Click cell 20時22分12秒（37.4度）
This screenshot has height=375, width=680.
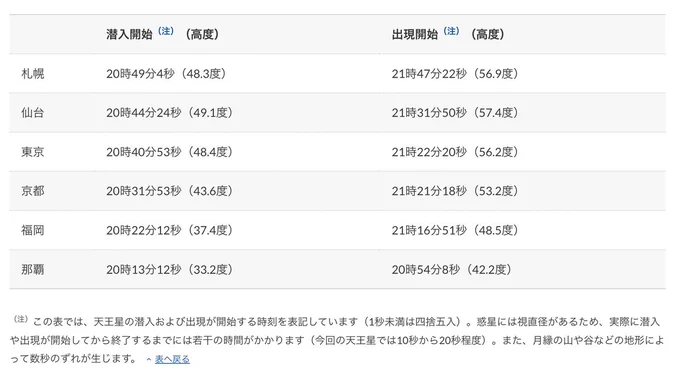(x=170, y=230)
